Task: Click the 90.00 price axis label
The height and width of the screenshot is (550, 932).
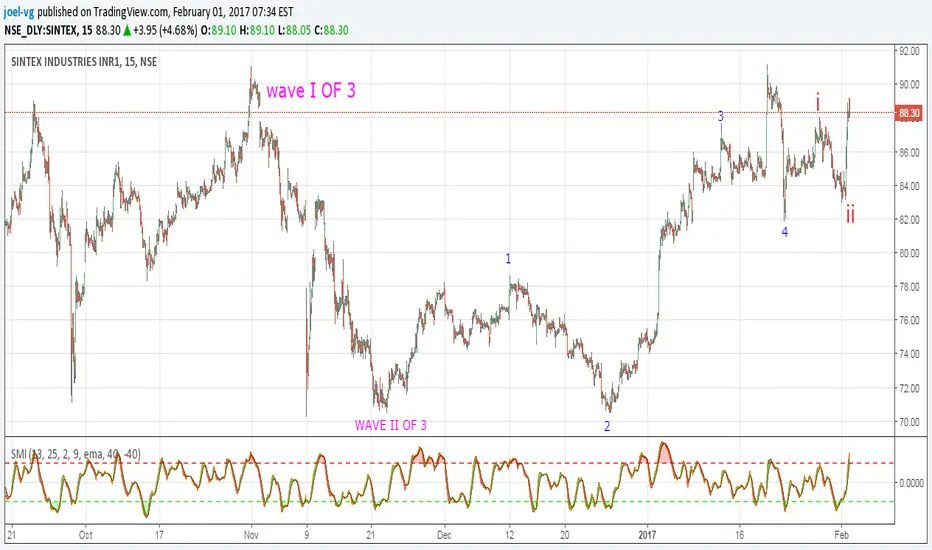Action: pos(909,84)
